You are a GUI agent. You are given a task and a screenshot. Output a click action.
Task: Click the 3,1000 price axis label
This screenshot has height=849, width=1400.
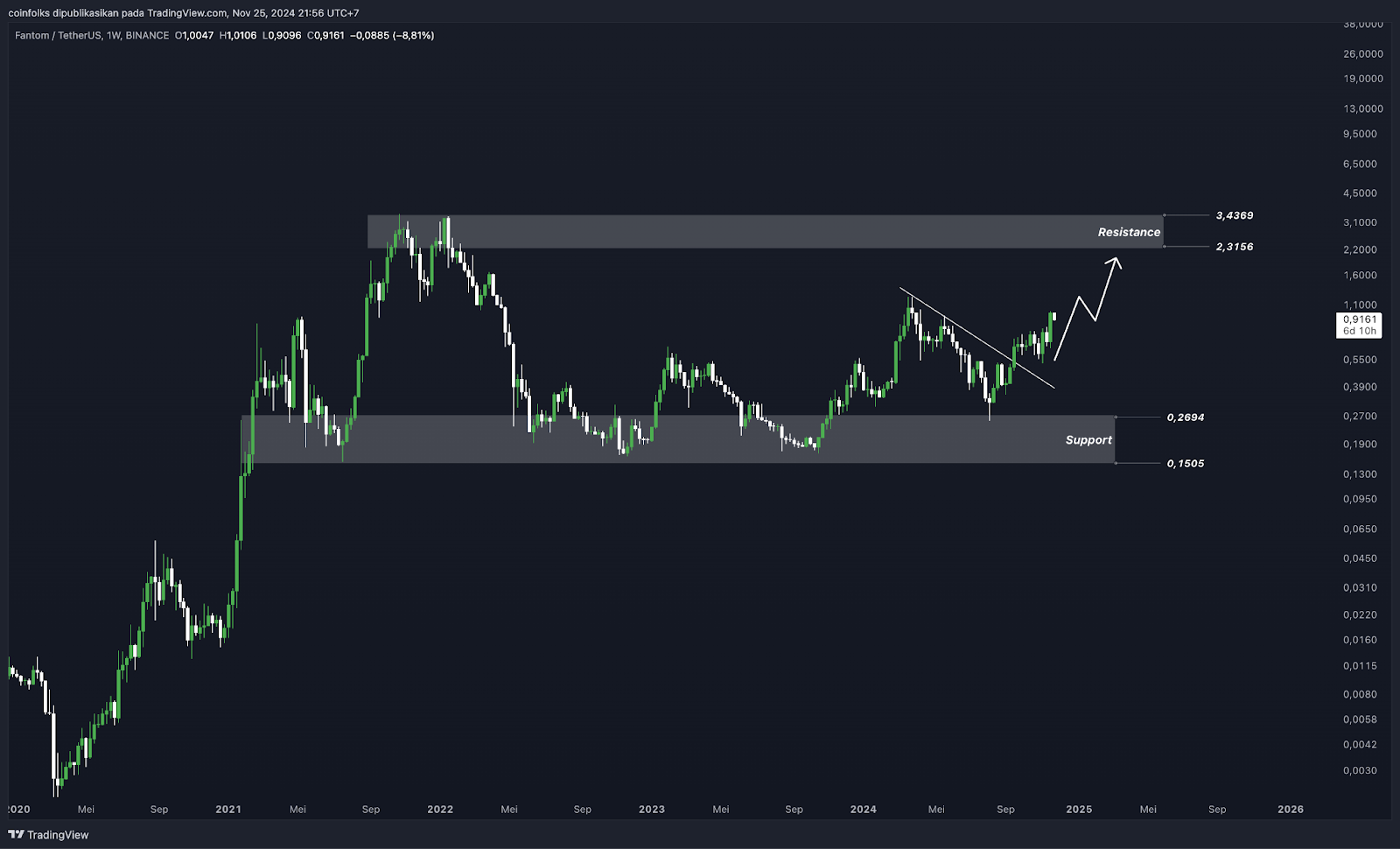[1360, 223]
